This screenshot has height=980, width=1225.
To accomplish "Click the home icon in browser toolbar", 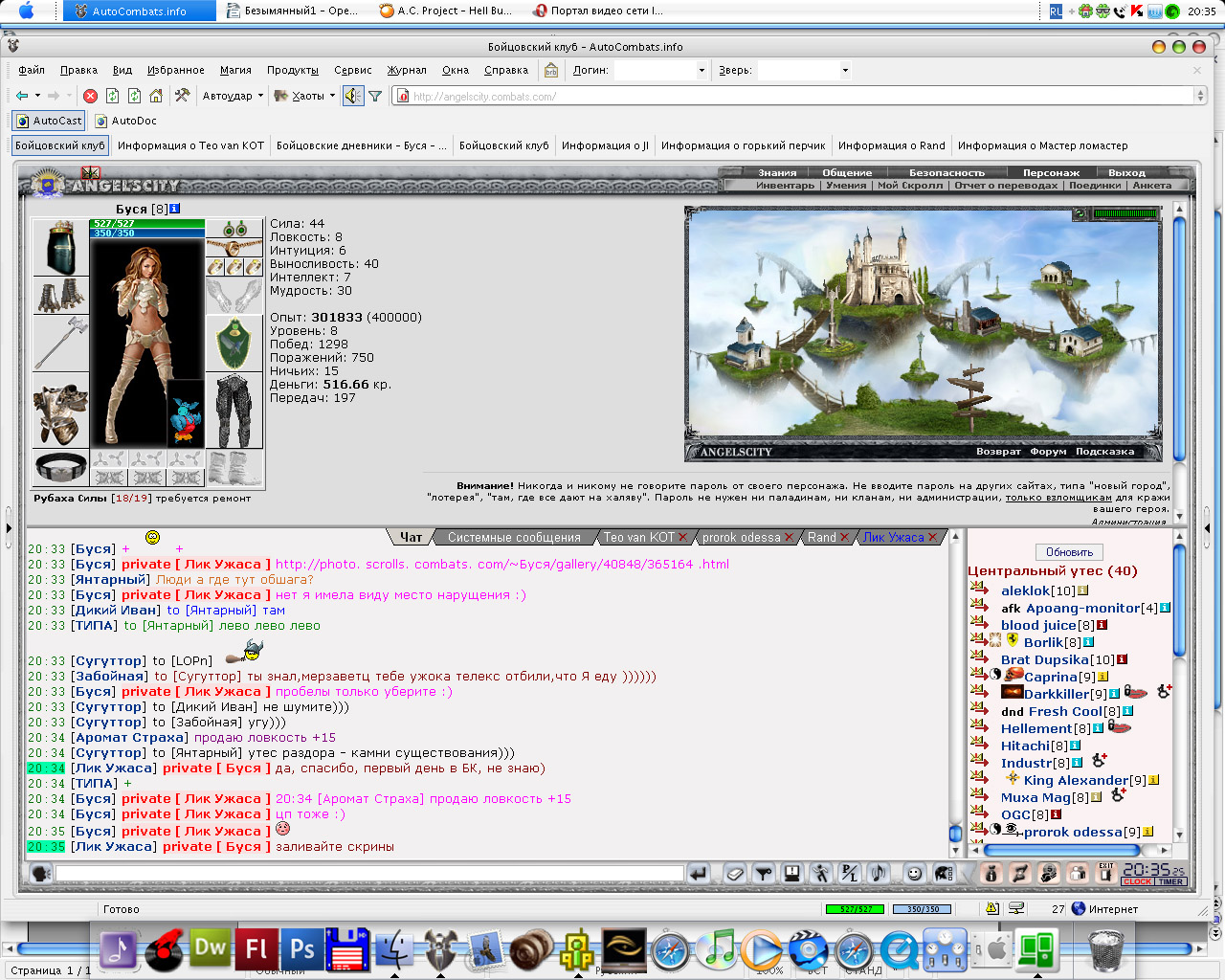I will coord(156,96).
